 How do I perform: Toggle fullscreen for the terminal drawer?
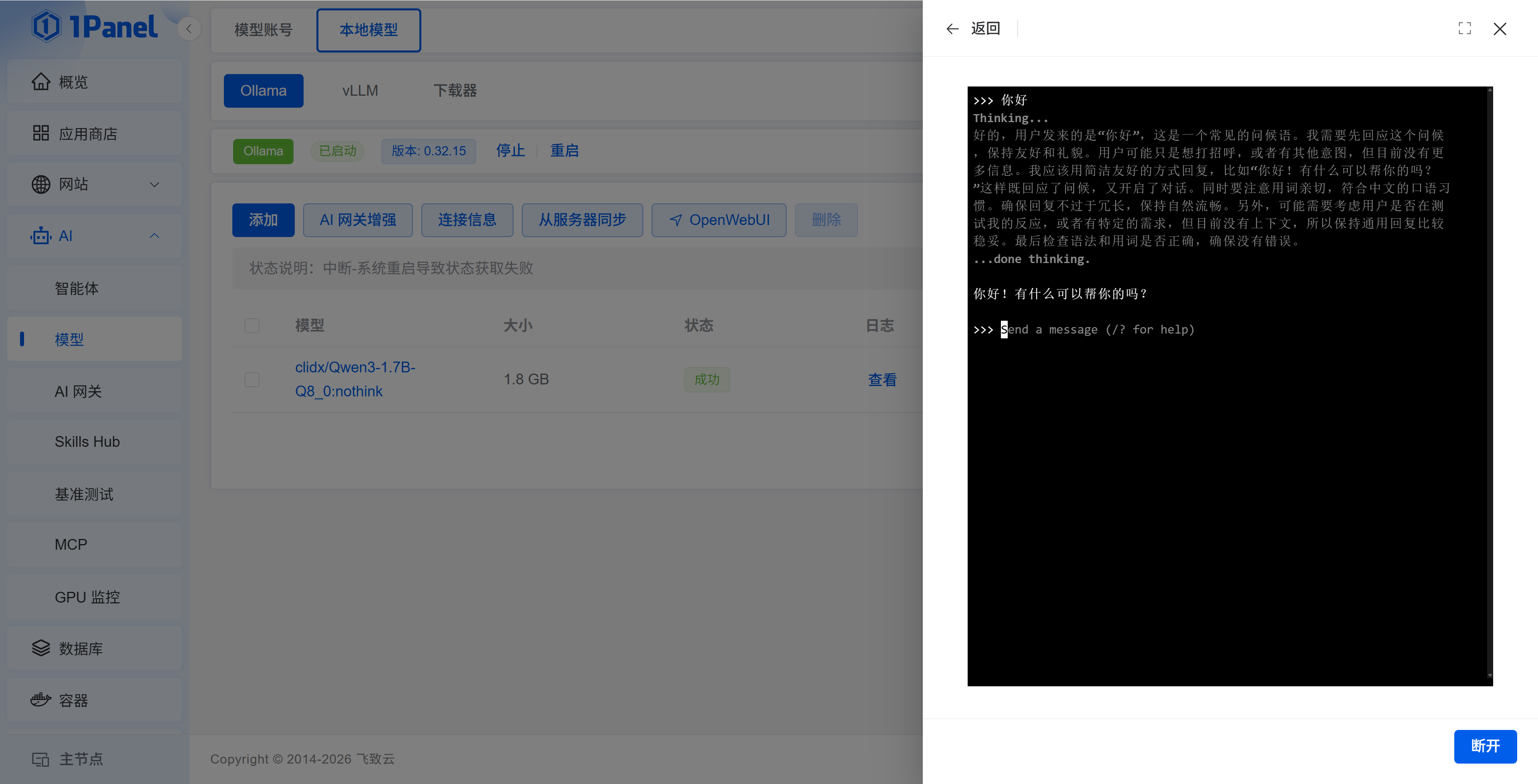pyautogui.click(x=1465, y=29)
